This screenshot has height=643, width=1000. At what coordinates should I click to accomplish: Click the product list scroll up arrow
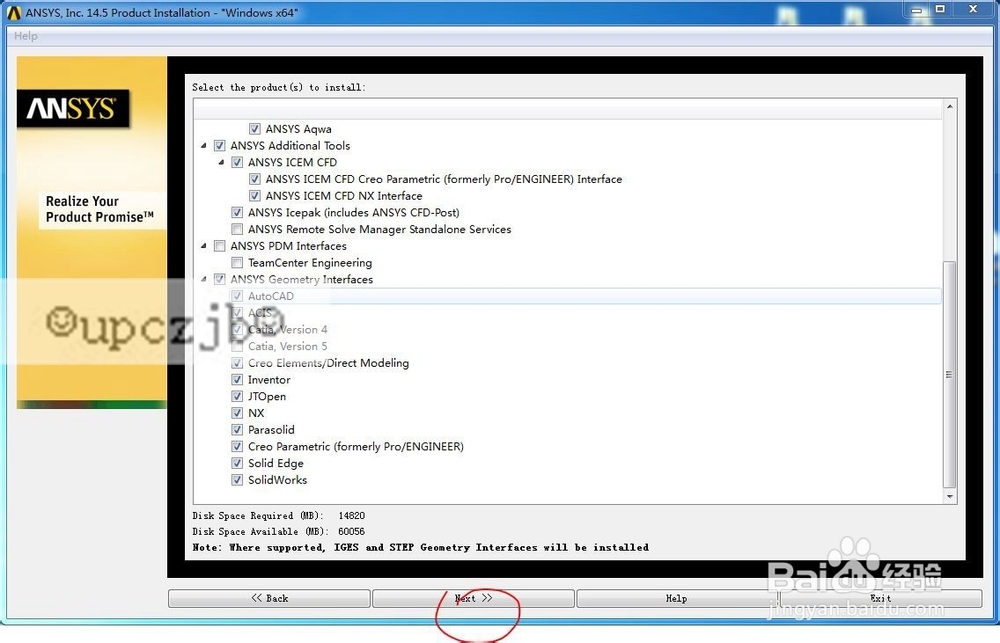pyautogui.click(x=950, y=107)
